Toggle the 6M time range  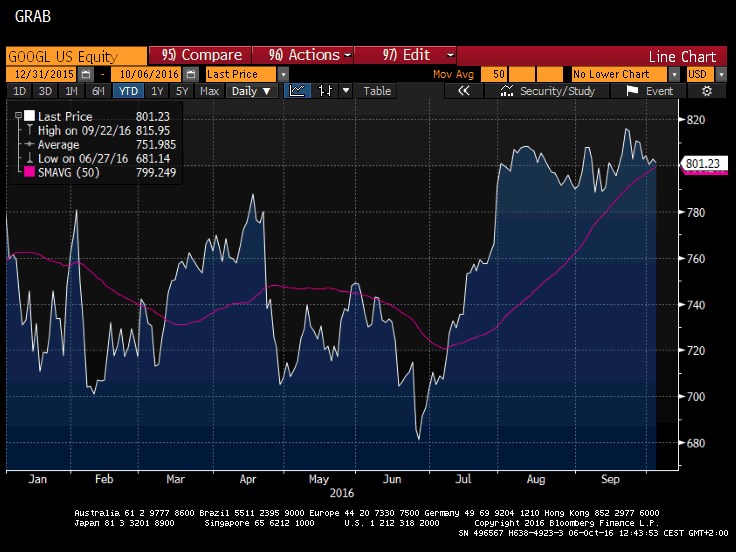click(x=98, y=91)
